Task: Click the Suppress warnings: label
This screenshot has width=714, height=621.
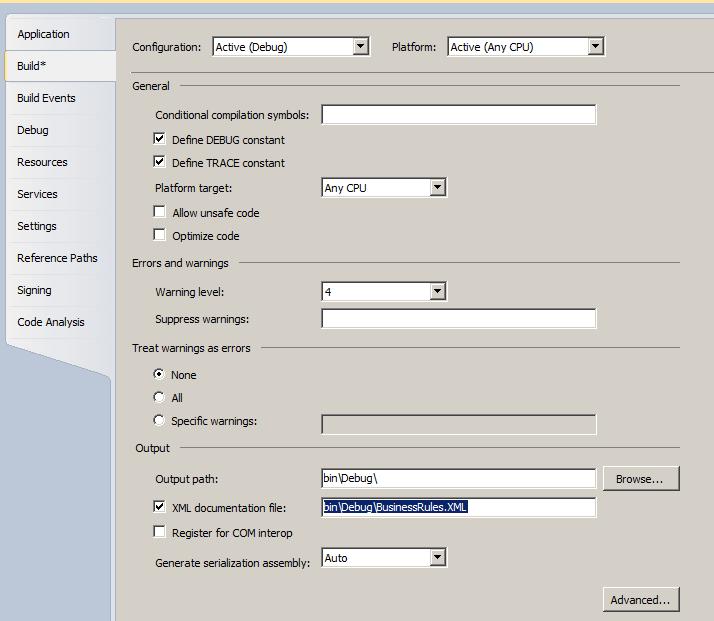Action: tap(202, 319)
